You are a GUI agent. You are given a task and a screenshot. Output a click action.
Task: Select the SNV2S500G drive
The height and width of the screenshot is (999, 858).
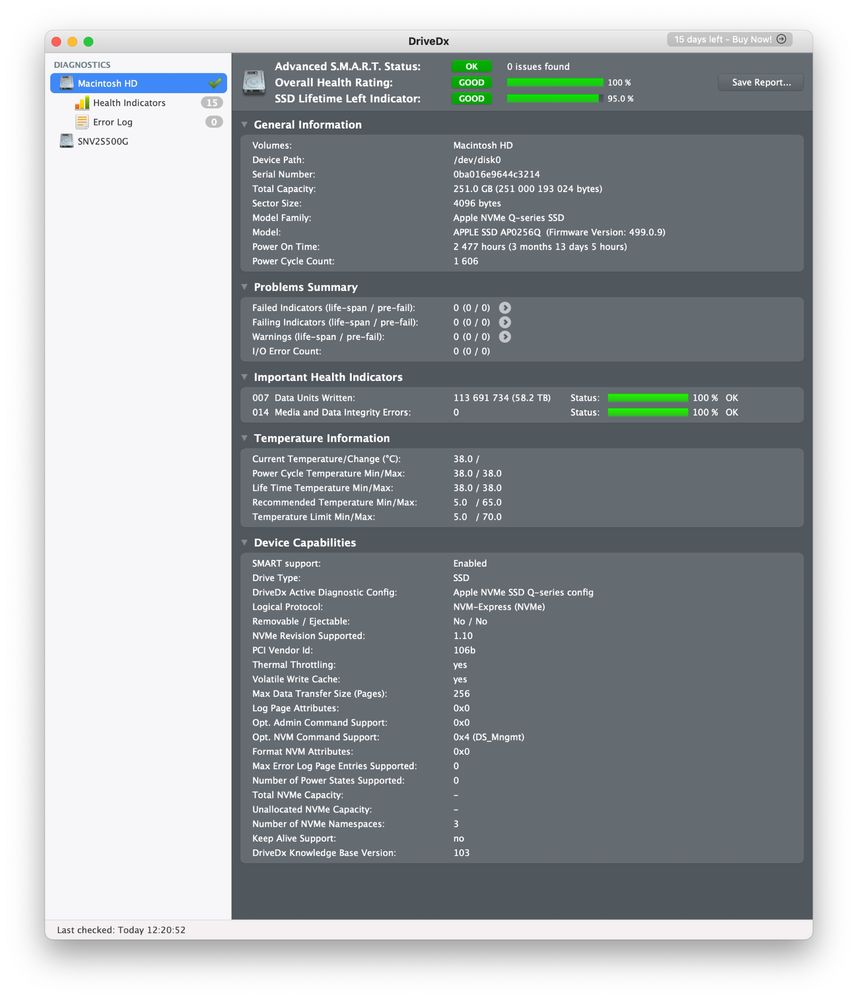[103, 141]
